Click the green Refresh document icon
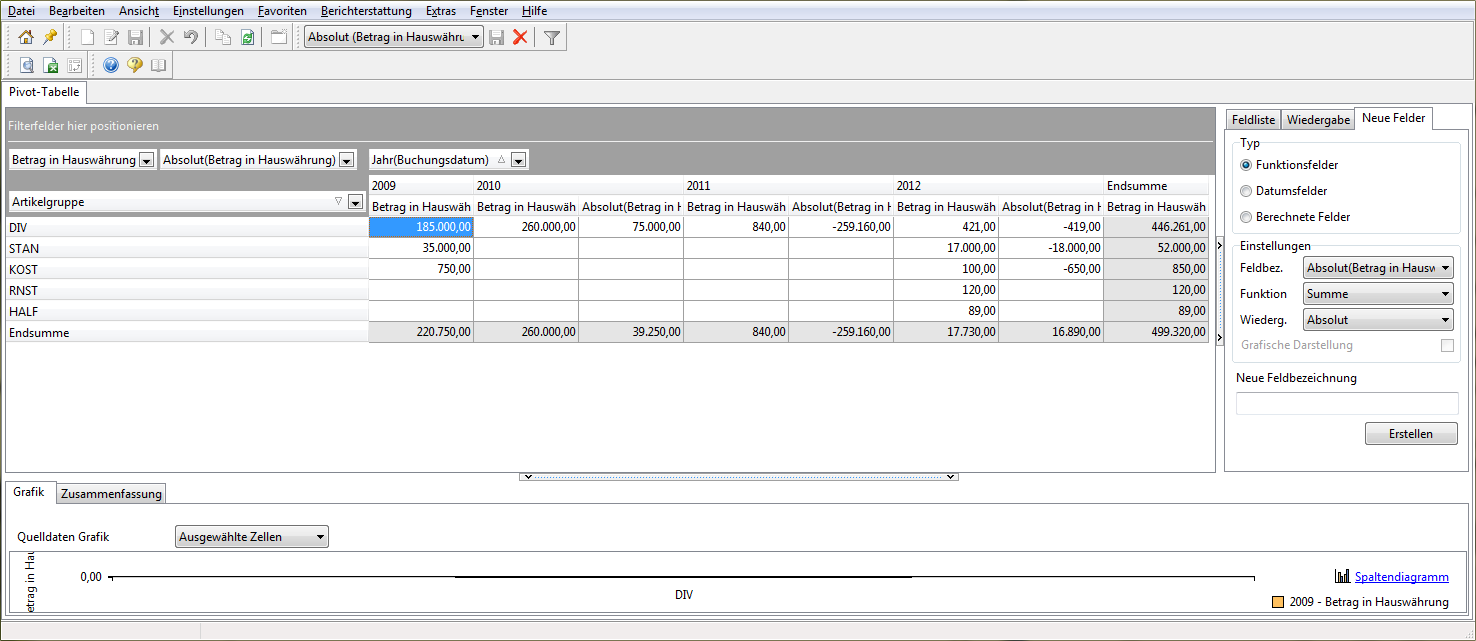The image size is (1476, 641). pos(247,37)
